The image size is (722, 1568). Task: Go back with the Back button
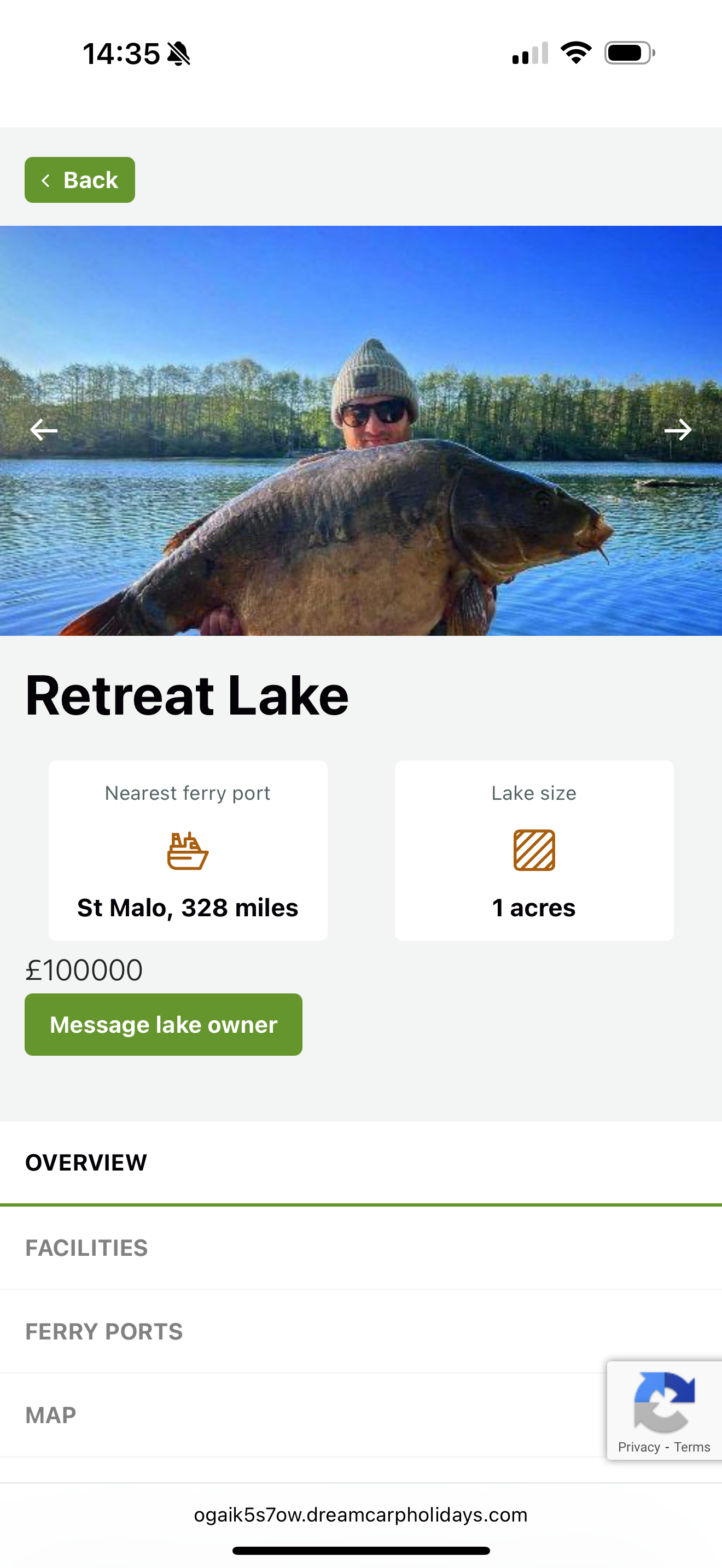(x=80, y=180)
